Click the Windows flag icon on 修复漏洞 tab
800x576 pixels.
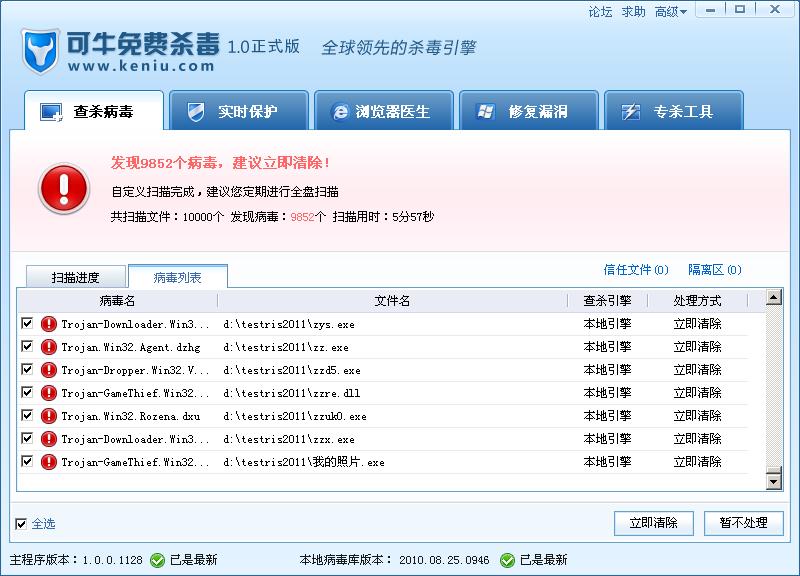point(485,111)
